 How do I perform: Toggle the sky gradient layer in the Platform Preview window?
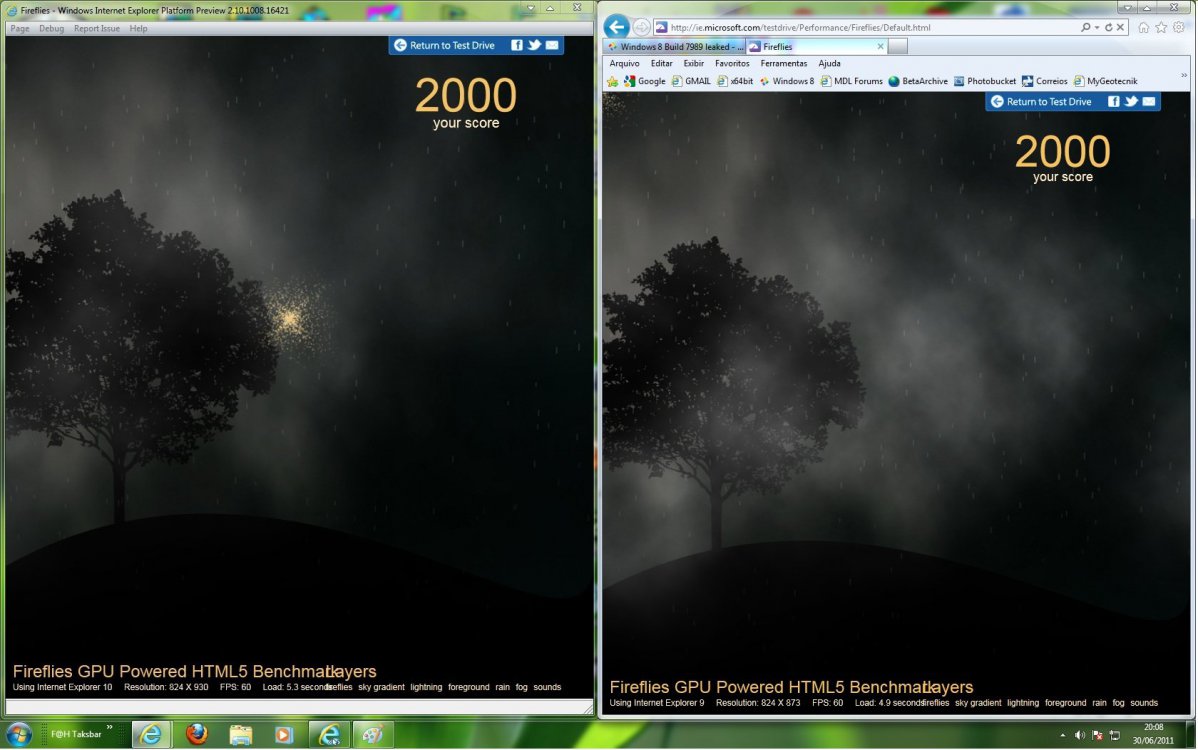[x=381, y=687]
